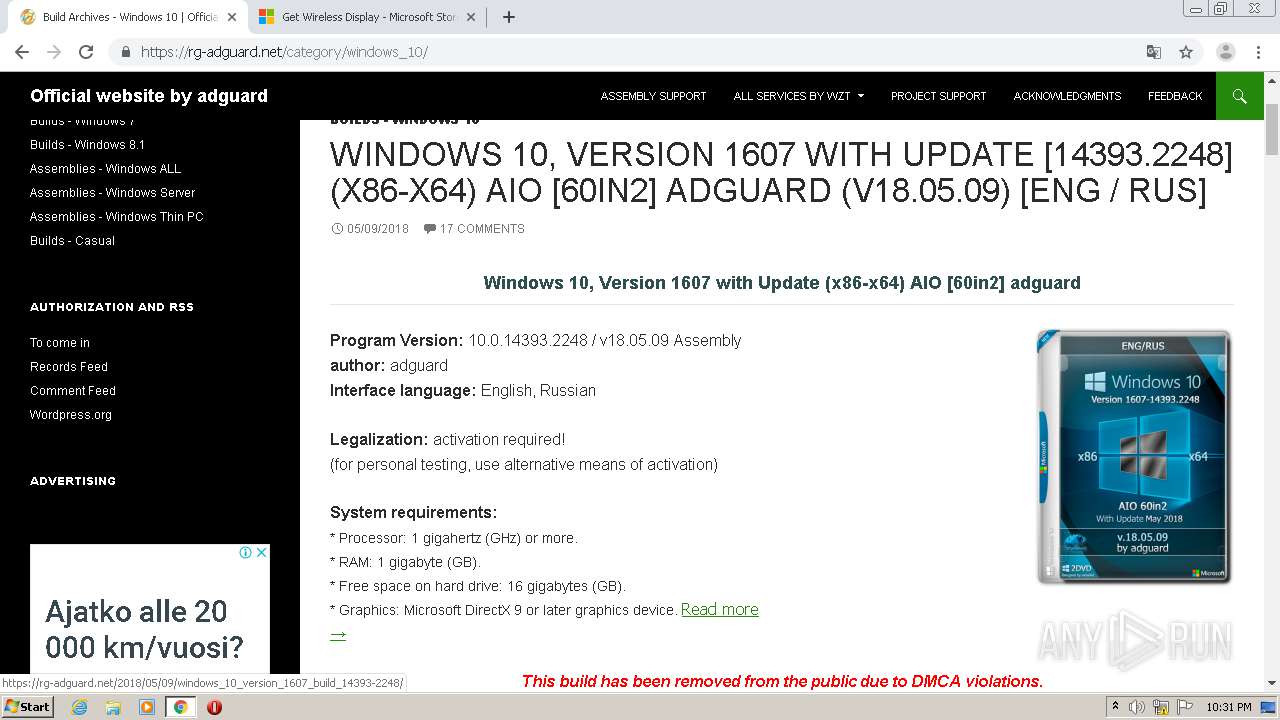1280x720 pixels.
Task: Click the page vertical scrollbar thumb
Action: point(1272,128)
